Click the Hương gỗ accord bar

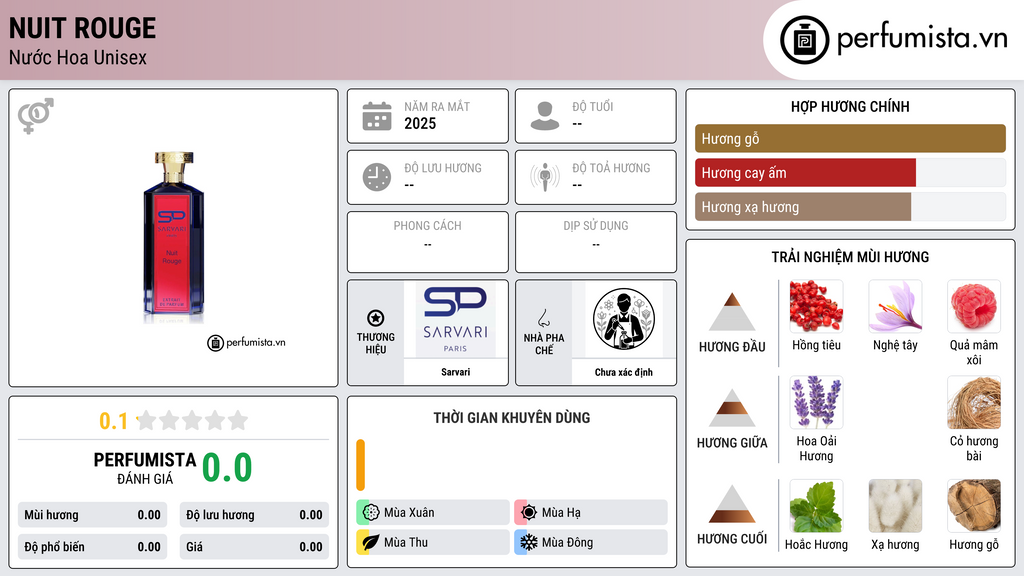click(850, 138)
